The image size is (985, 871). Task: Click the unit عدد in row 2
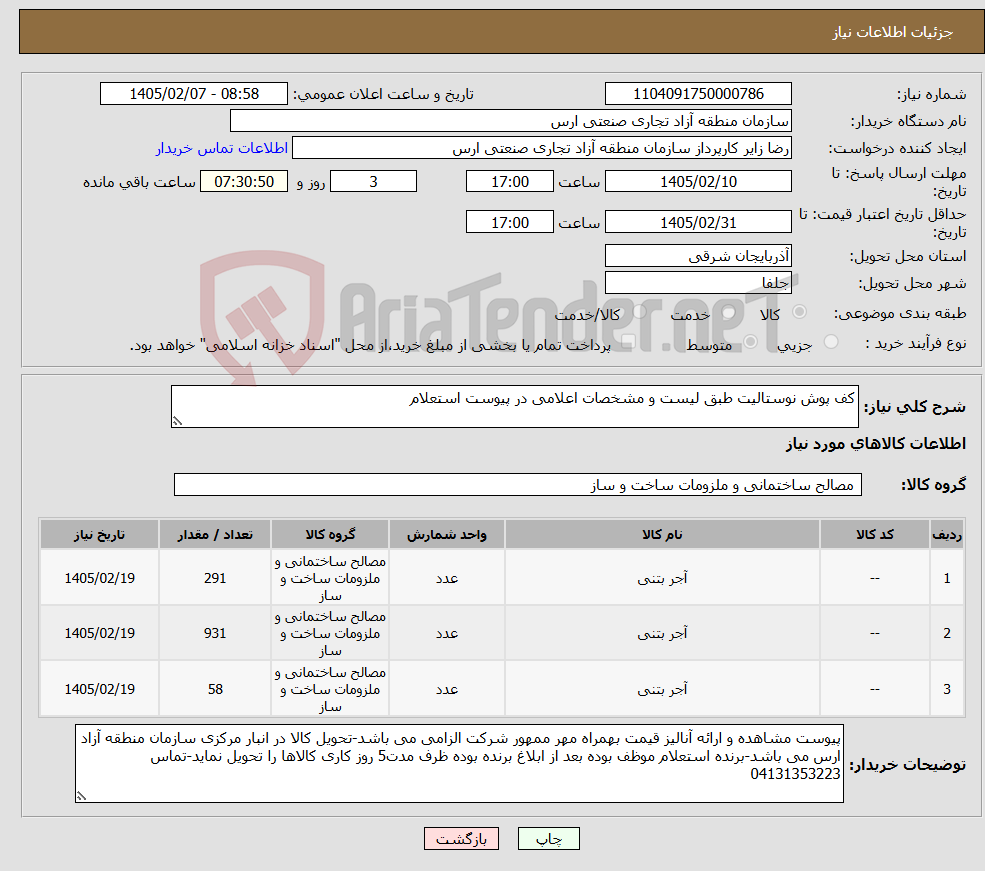[x=447, y=633]
